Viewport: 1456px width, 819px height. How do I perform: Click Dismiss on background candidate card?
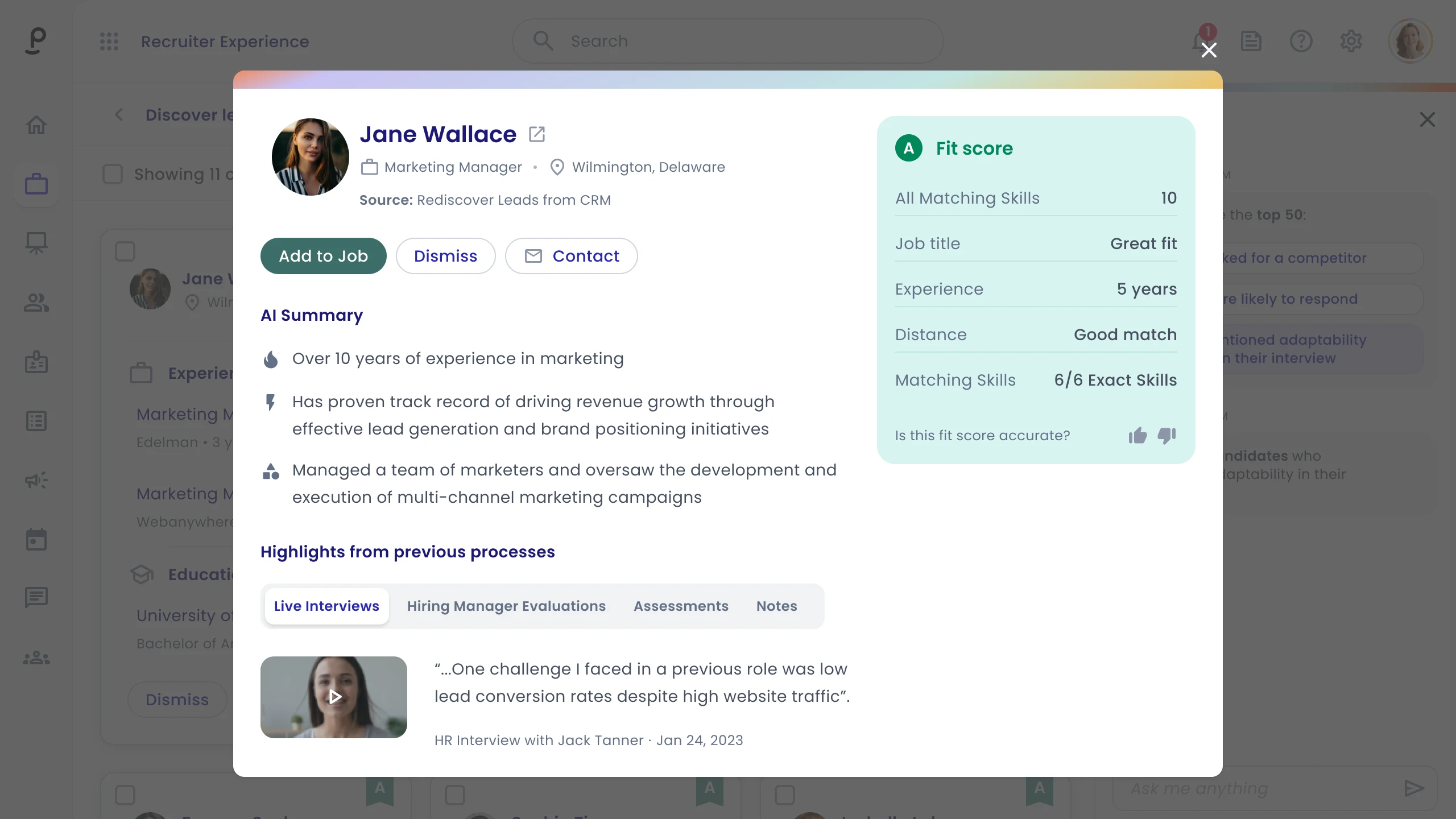click(177, 700)
